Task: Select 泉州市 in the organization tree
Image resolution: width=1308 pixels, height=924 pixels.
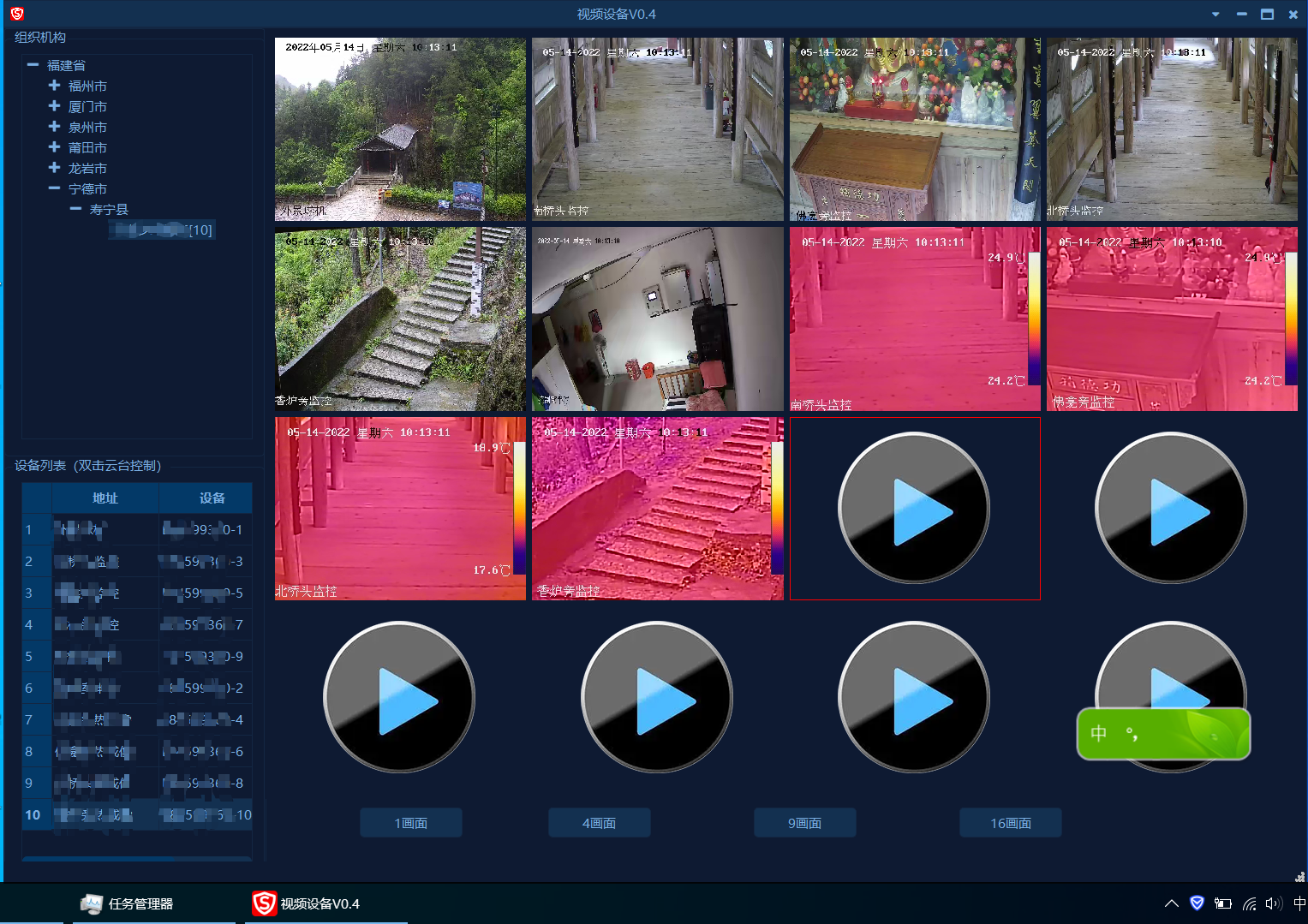Action: click(87, 127)
